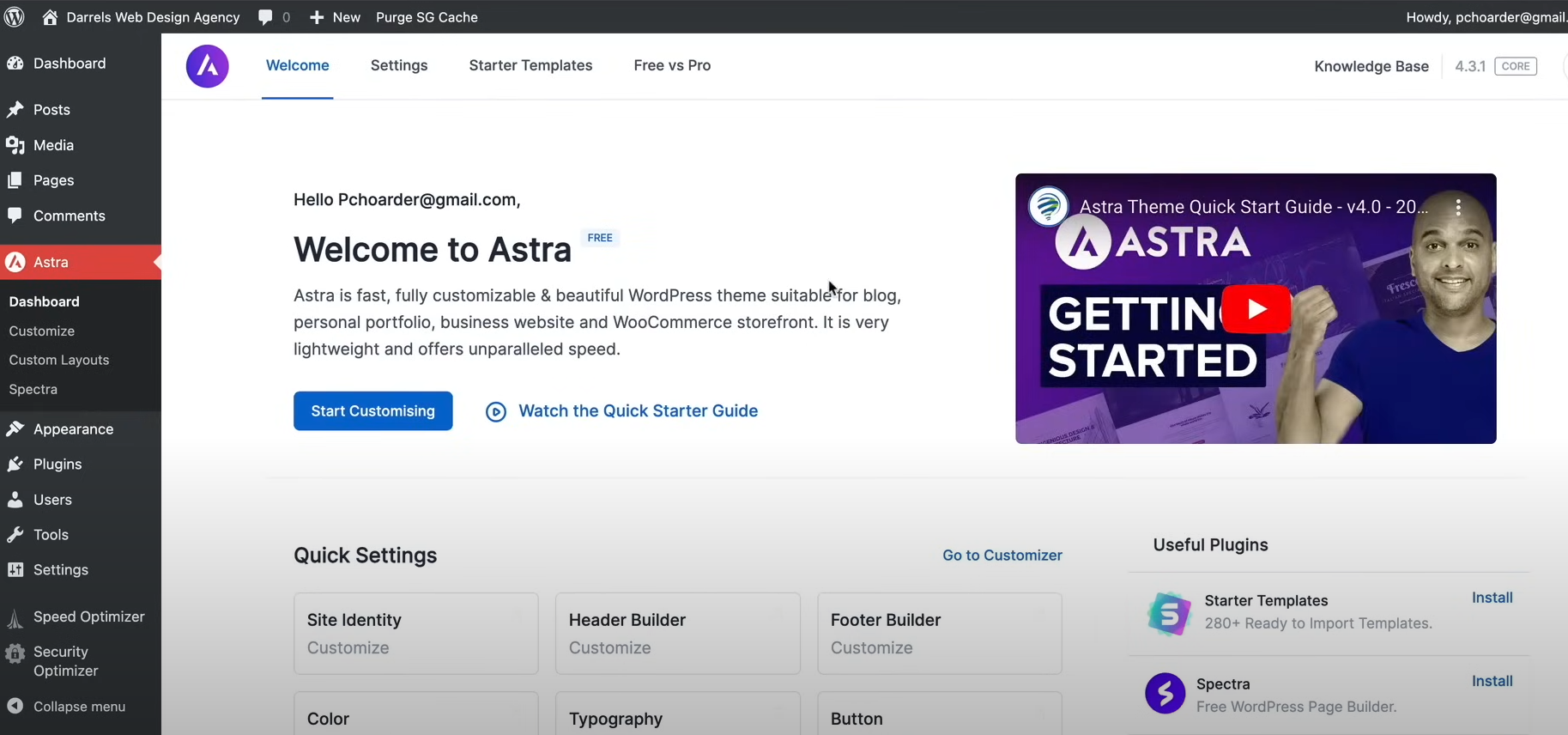This screenshot has width=1568, height=735.
Task: Click the Astra logo icon in sidebar
Action: point(15,262)
